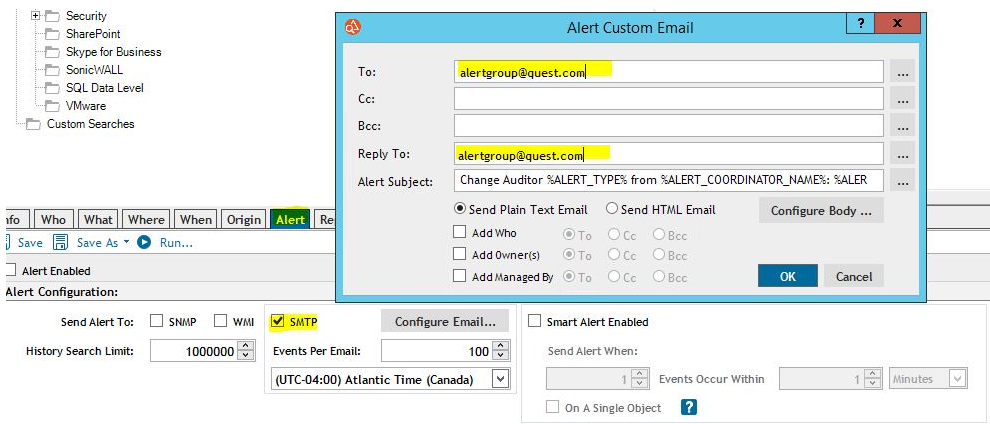Click OK in Alert Custom Email dialog

pyautogui.click(x=787, y=276)
